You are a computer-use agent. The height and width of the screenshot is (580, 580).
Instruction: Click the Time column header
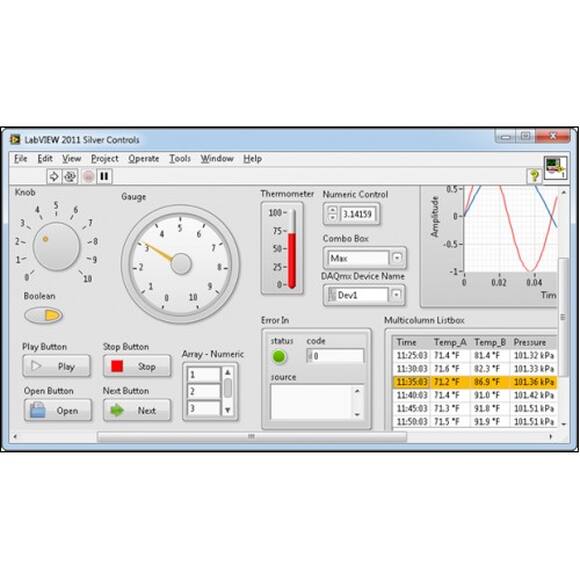click(411, 343)
